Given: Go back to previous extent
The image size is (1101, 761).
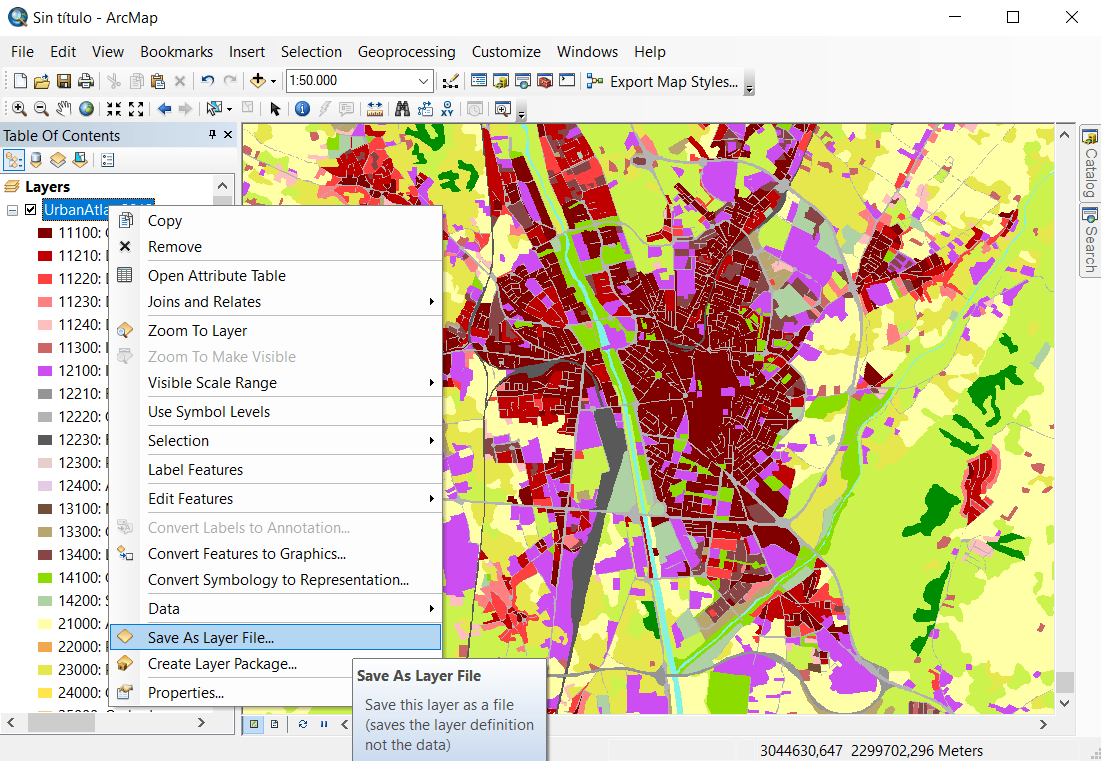Looking at the screenshot, I should [x=164, y=109].
